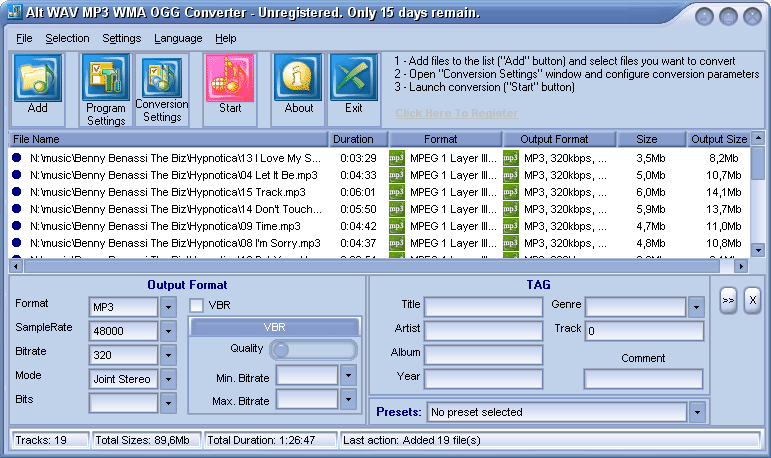Image resolution: width=771 pixels, height=458 pixels.
Task: Click the Format column header
Action: coord(445,139)
